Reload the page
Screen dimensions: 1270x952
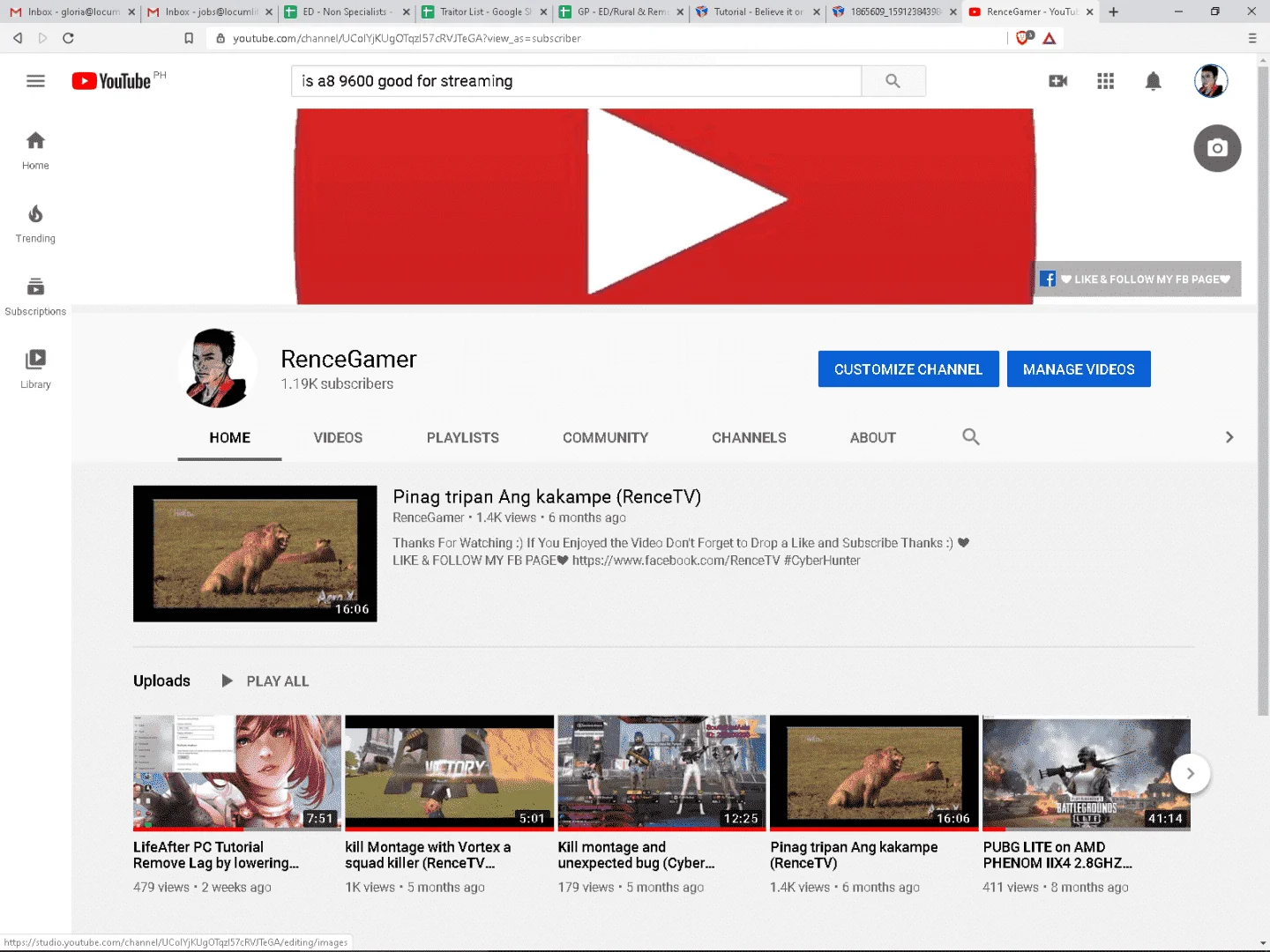(68, 38)
